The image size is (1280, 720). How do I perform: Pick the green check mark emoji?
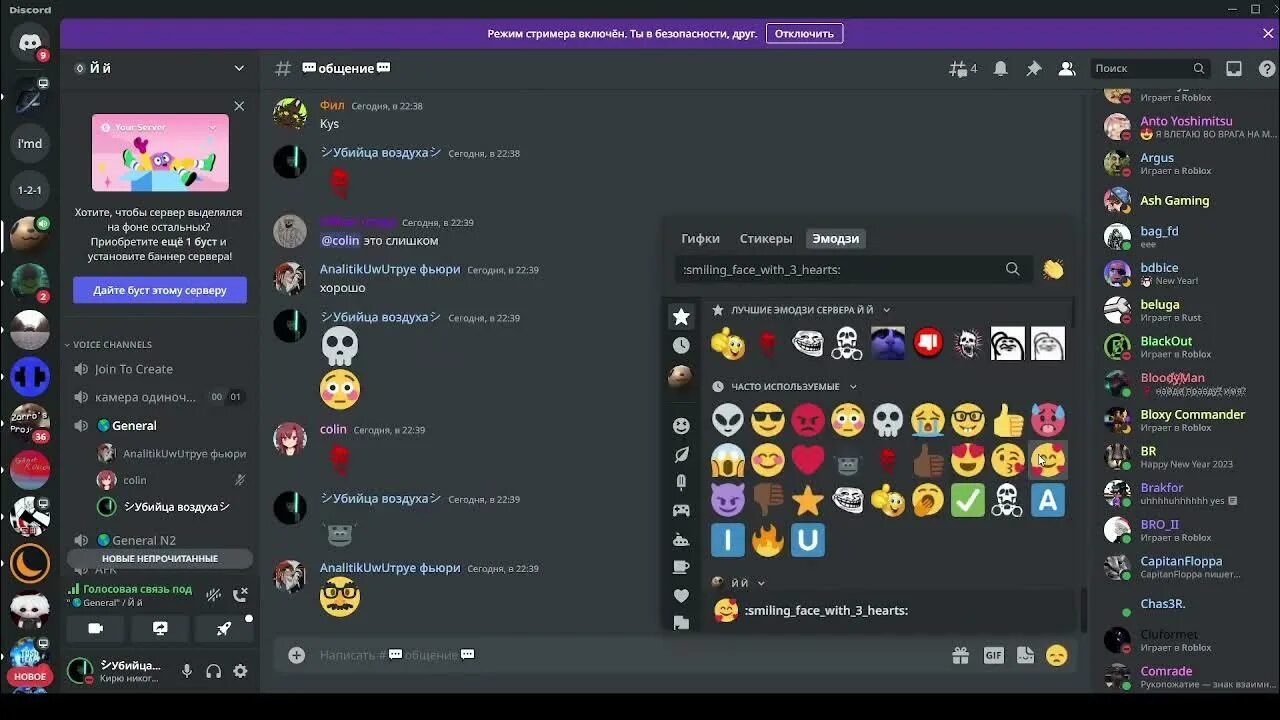point(968,500)
